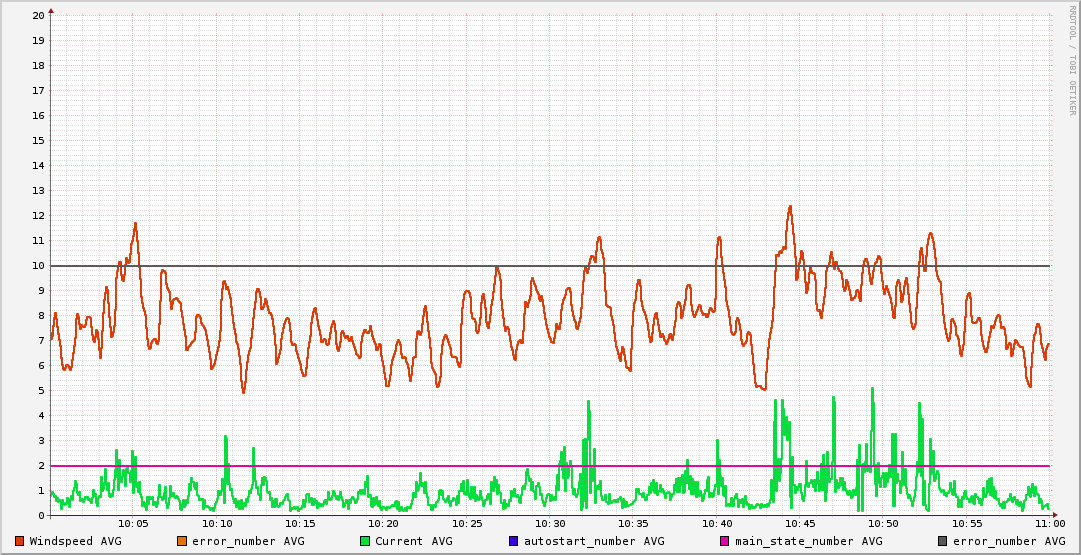Click the y-axis label 10
The height and width of the screenshot is (555, 1081).
pos(38,266)
